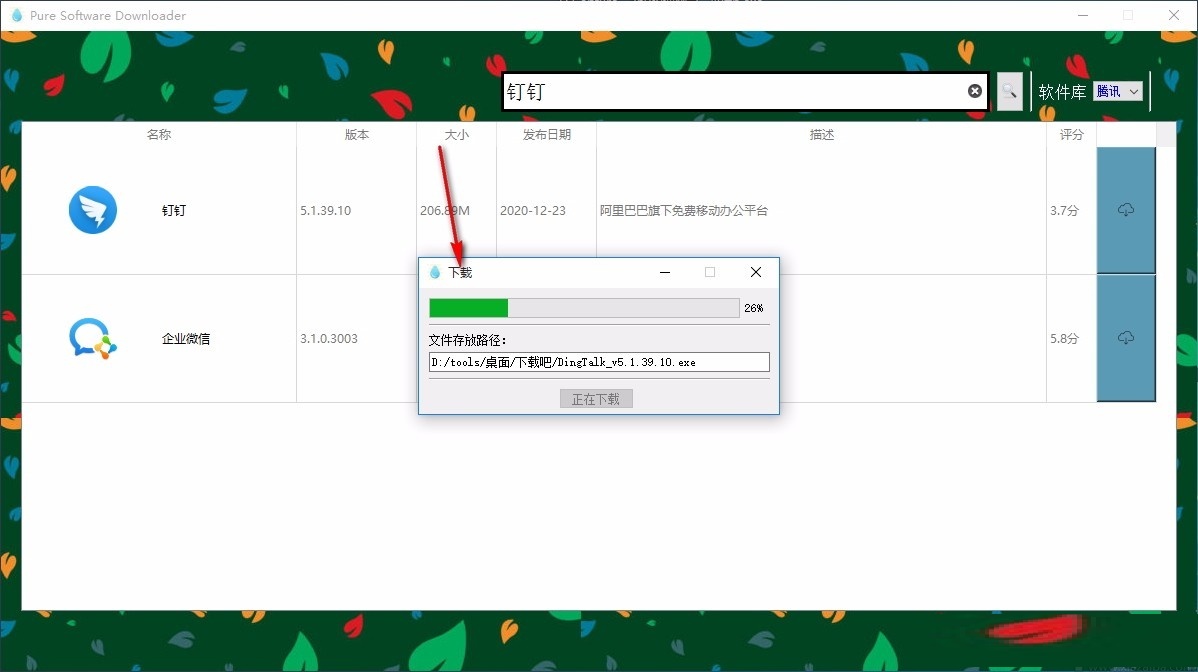Select the file path input field
This screenshot has width=1198, height=672.
click(x=597, y=362)
